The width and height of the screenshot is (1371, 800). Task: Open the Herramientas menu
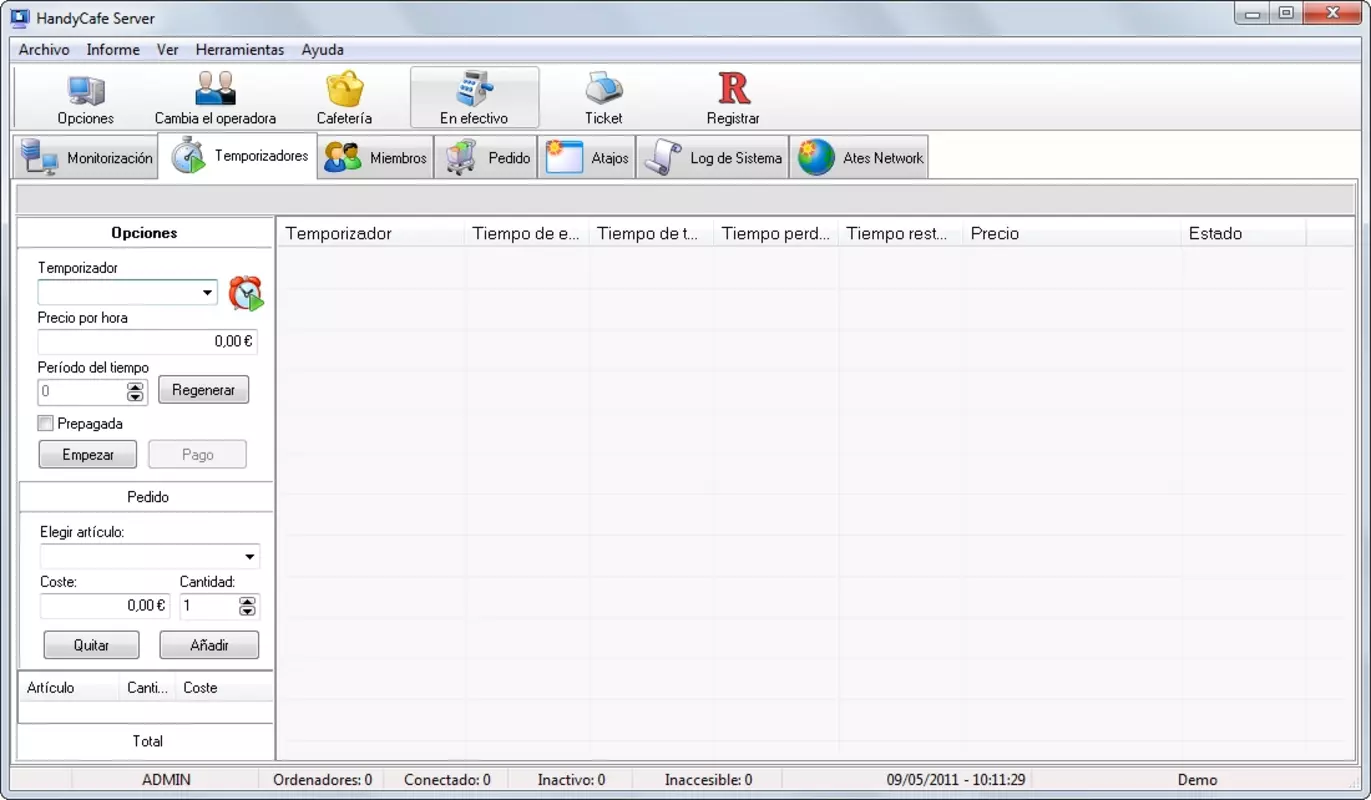(x=240, y=49)
